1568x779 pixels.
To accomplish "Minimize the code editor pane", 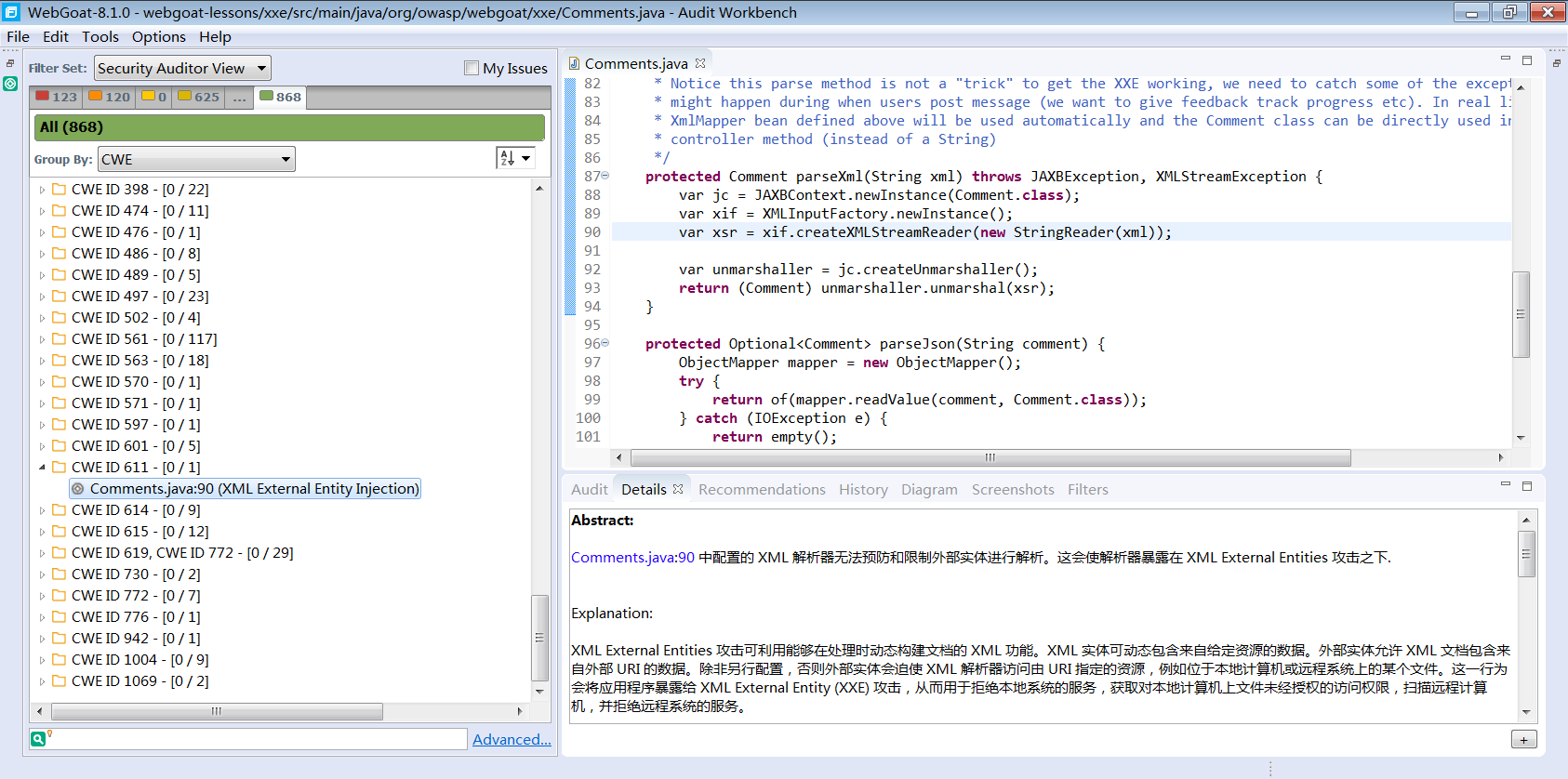I will click(x=1506, y=59).
